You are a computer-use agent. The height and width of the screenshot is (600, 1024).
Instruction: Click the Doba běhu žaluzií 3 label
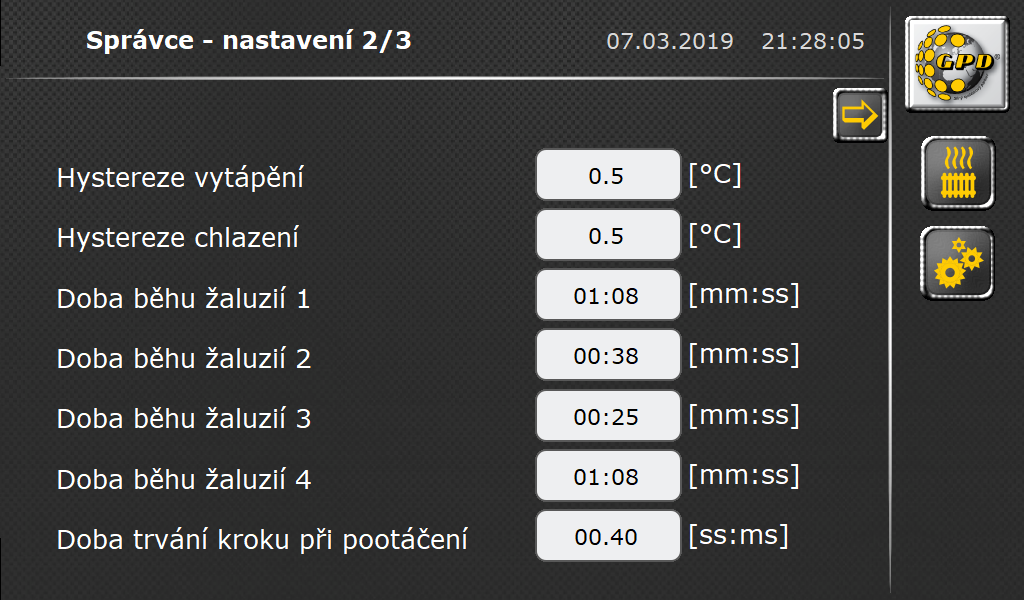tap(184, 418)
